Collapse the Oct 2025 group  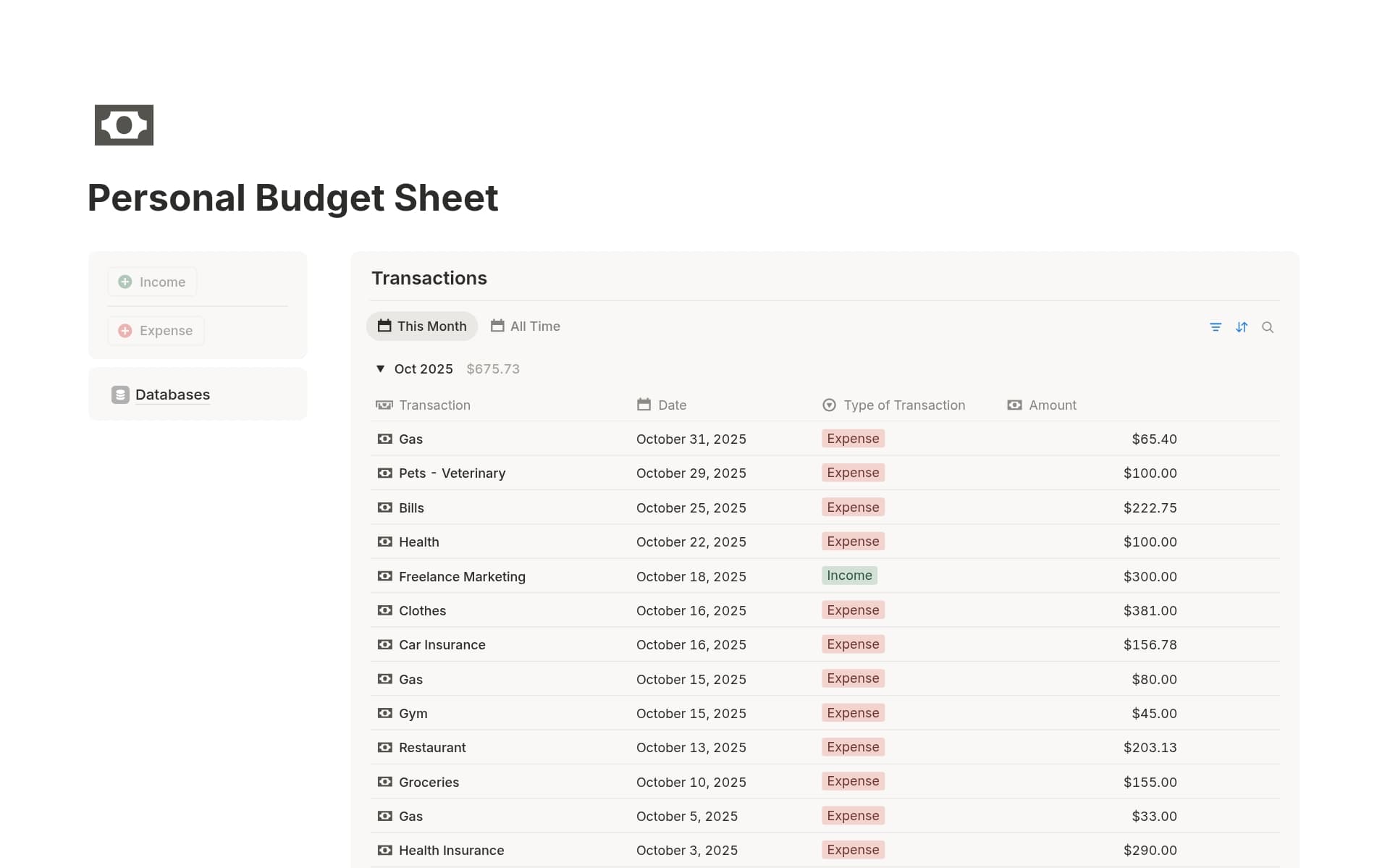381,368
